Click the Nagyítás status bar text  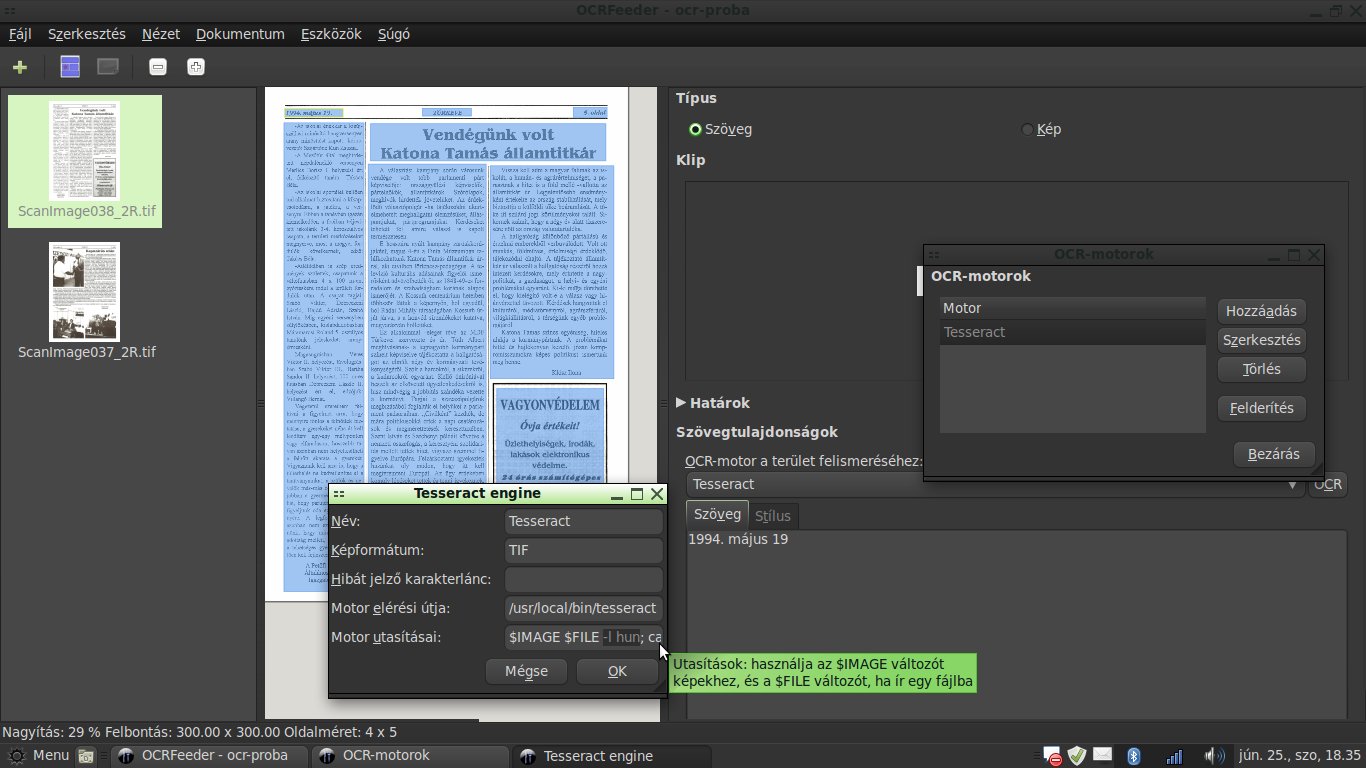point(200,732)
